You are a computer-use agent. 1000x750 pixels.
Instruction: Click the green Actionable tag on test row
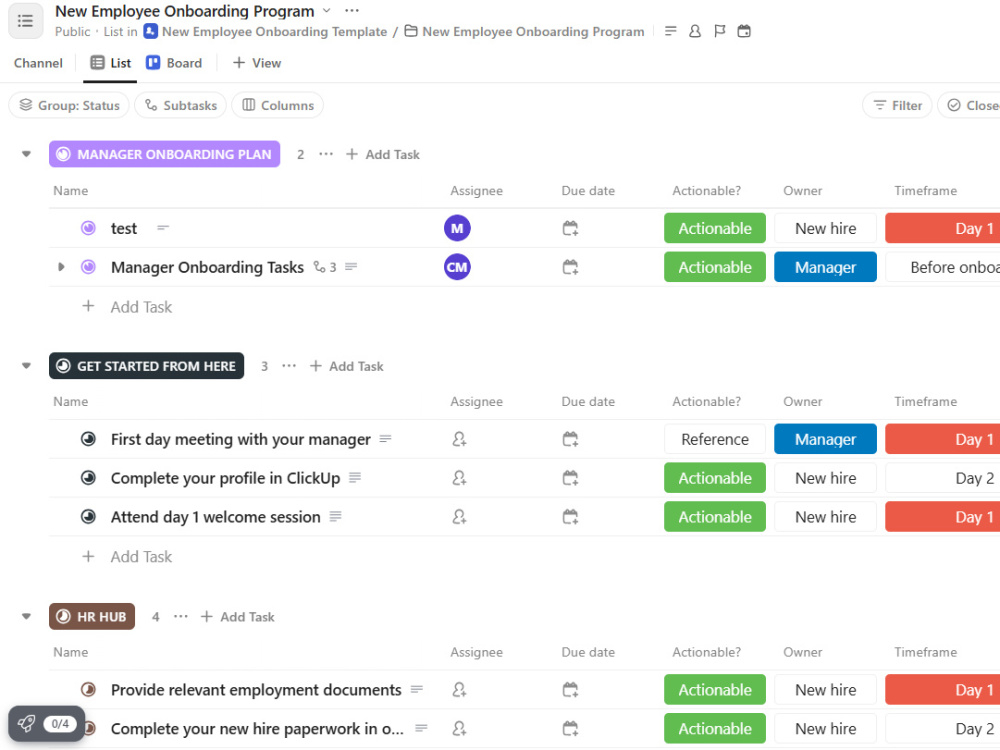[715, 228]
